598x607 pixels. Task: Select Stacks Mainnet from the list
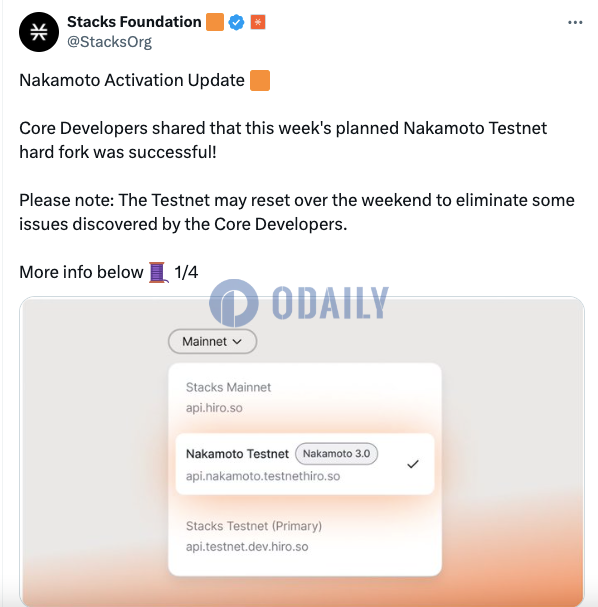point(305,397)
